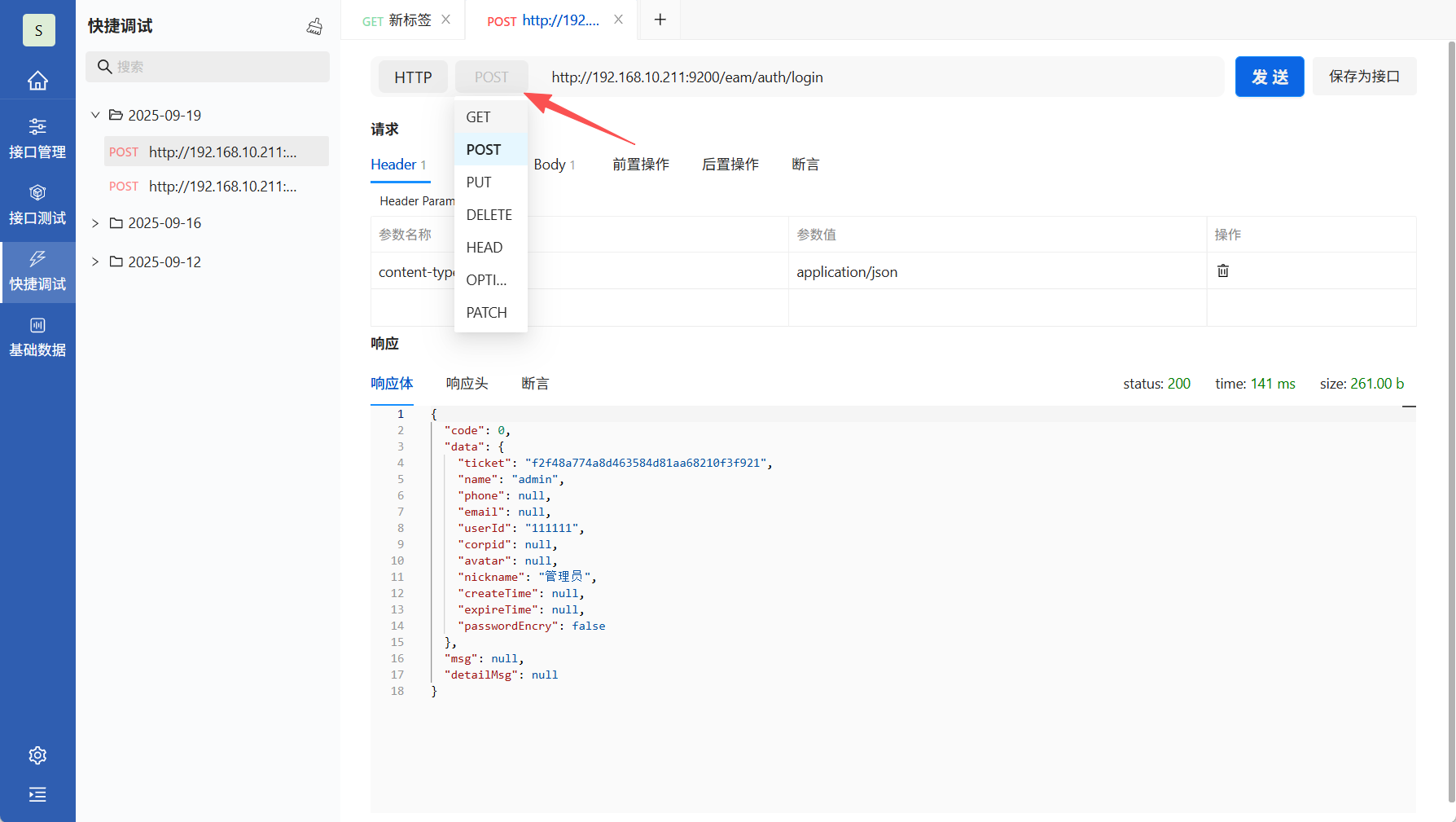Screen dimensions: 1456x822
Task: Close the POST http://192 tab
Action: point(618,20)
